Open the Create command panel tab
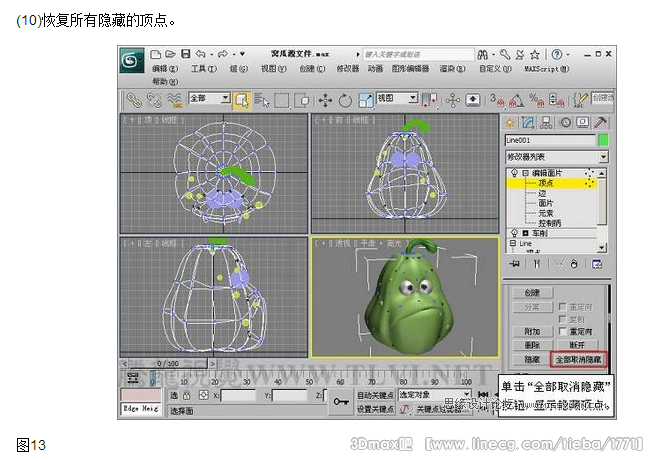Screen dimensions: 672x461 [510, 123]
